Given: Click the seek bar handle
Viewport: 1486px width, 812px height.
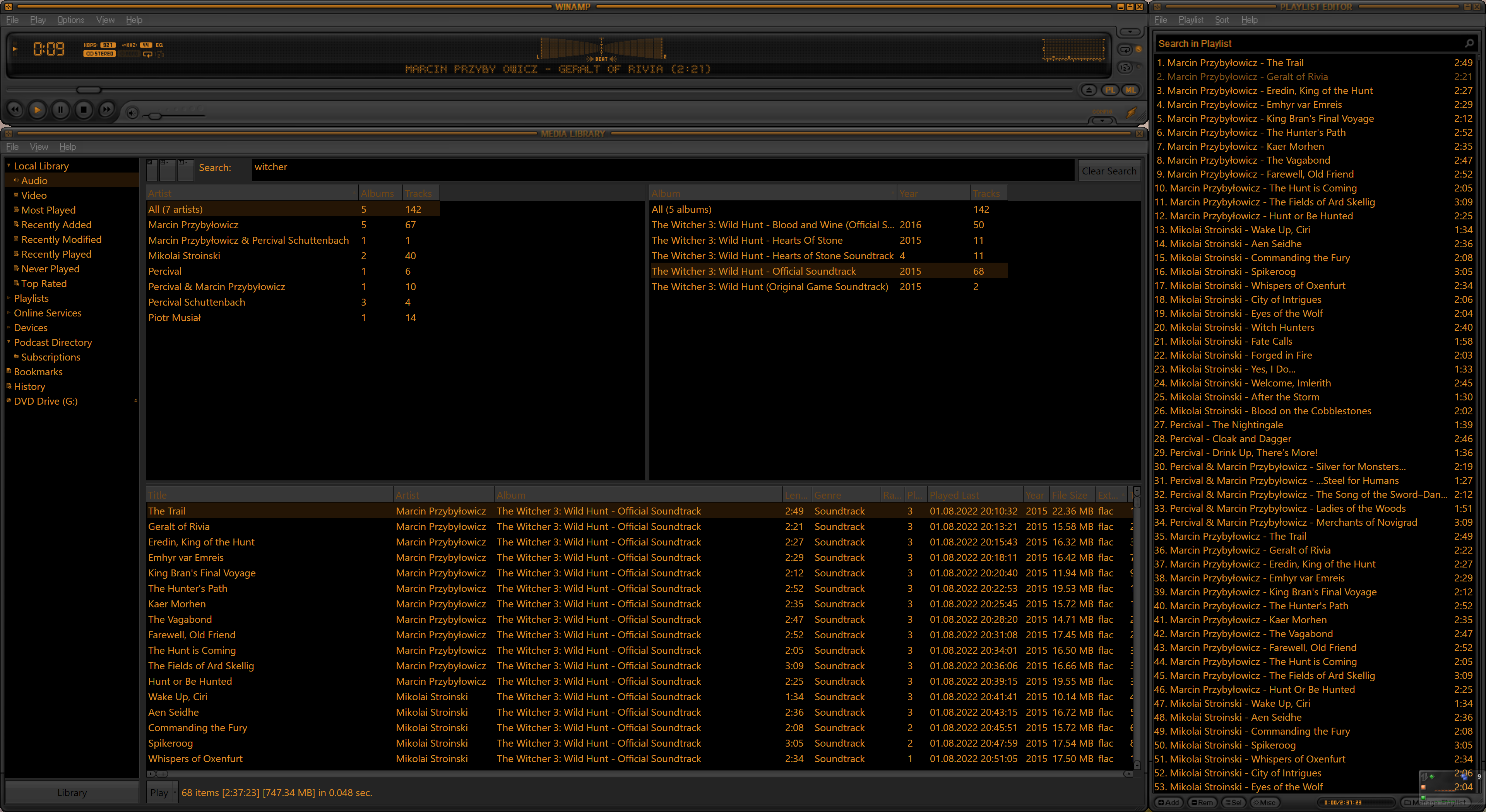Looking at the screenshot, I should (89, 90).
